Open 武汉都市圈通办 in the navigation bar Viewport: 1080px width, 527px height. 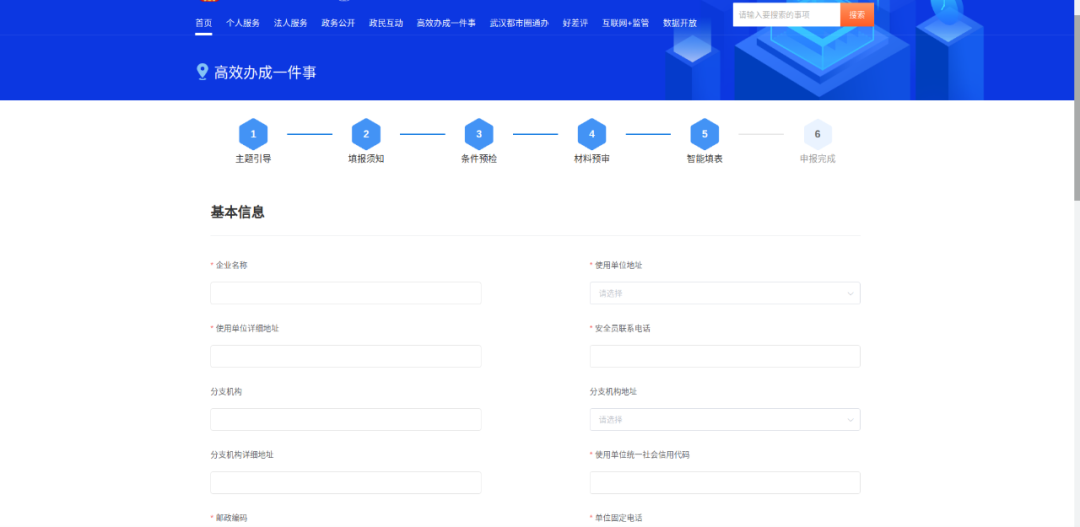pyautogui.click(x=519, y=23)
